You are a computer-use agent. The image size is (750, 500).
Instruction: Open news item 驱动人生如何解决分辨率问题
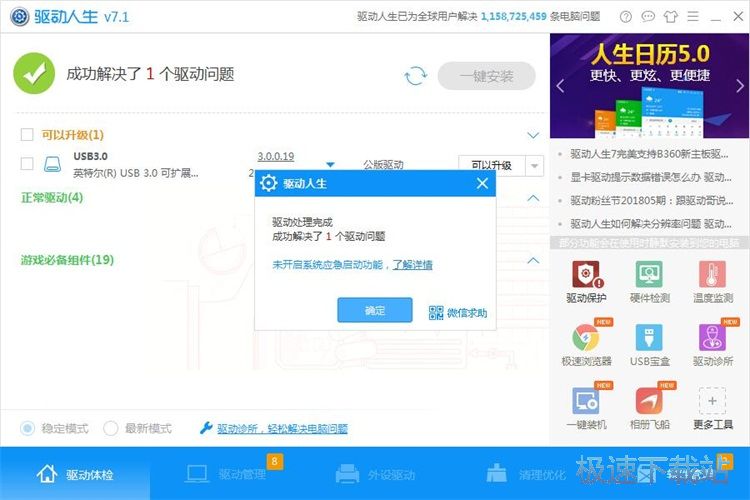(x=651, y=223)
